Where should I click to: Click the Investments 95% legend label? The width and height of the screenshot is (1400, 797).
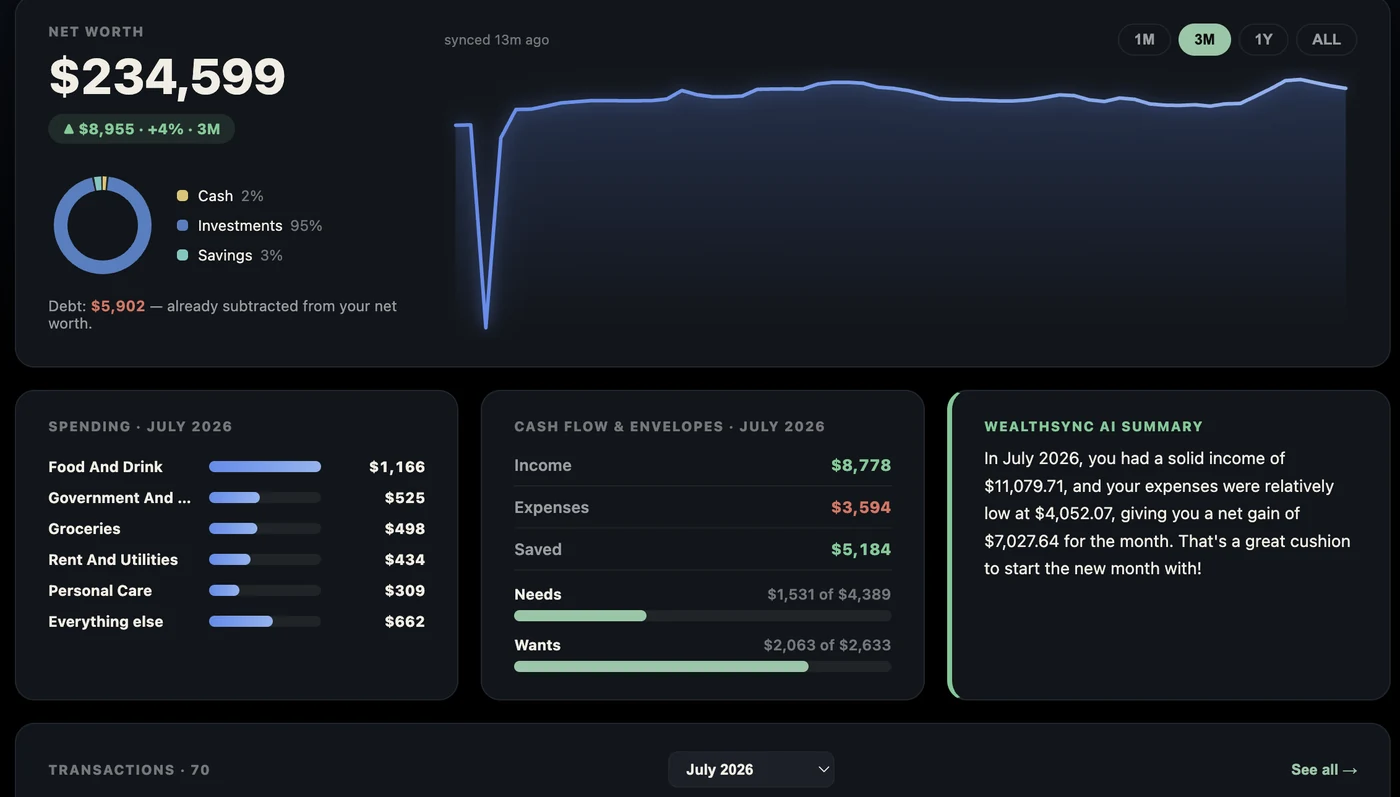click(x=260, y=226)
